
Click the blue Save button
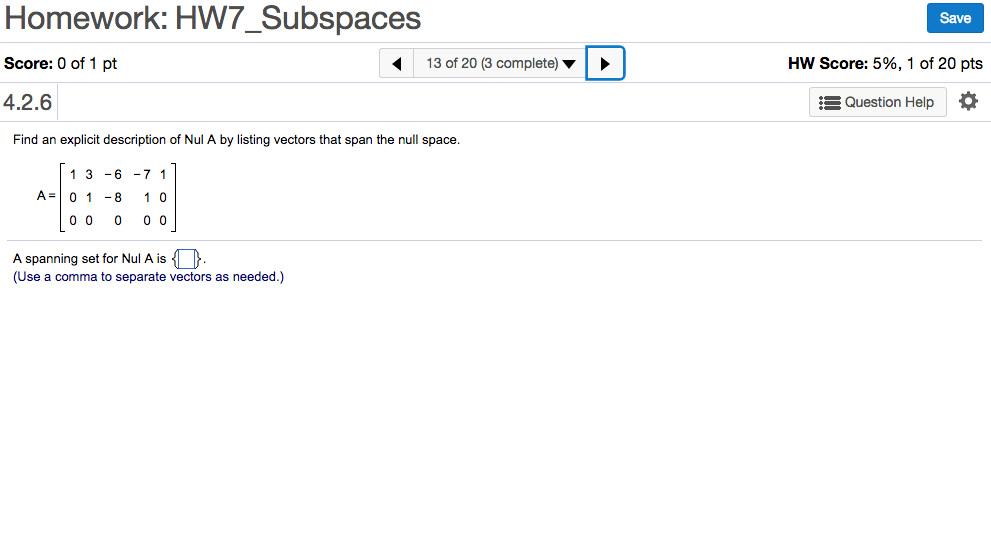(x=954, y=18)
